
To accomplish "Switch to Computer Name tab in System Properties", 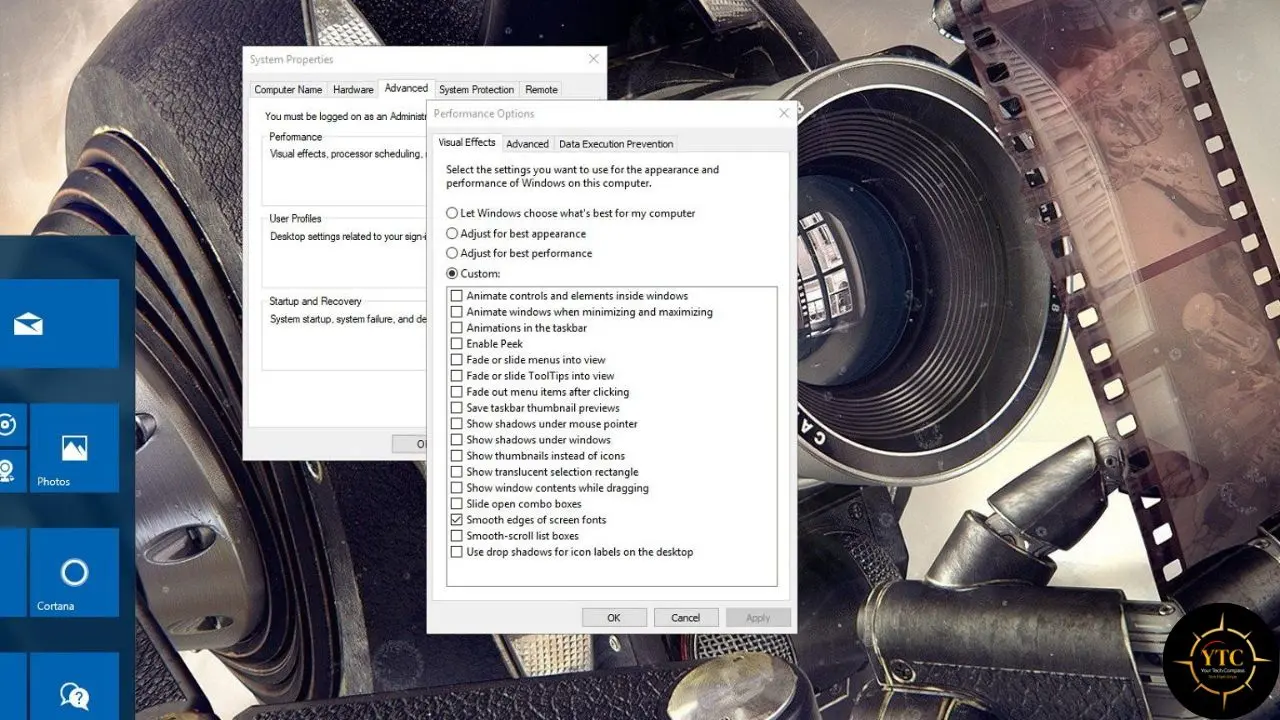I will click(x=288, y=90).
